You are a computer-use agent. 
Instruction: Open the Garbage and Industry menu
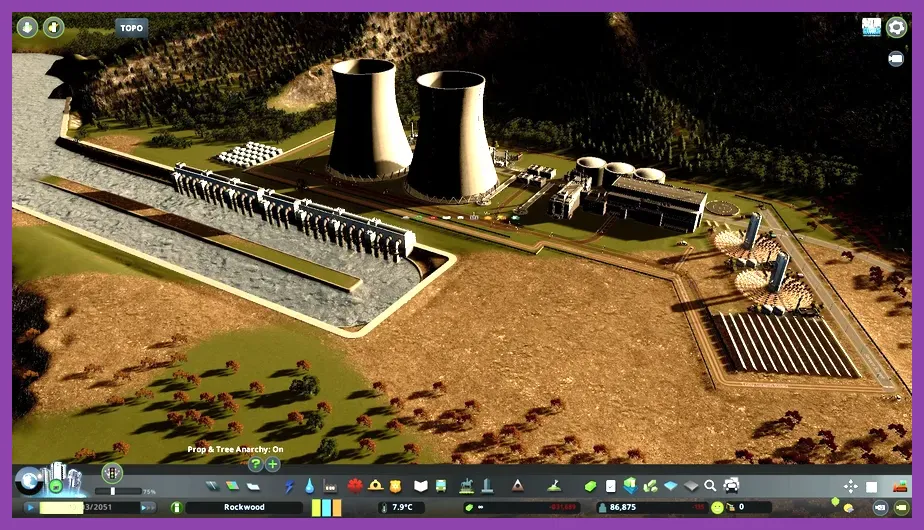[x=330, y=486]
